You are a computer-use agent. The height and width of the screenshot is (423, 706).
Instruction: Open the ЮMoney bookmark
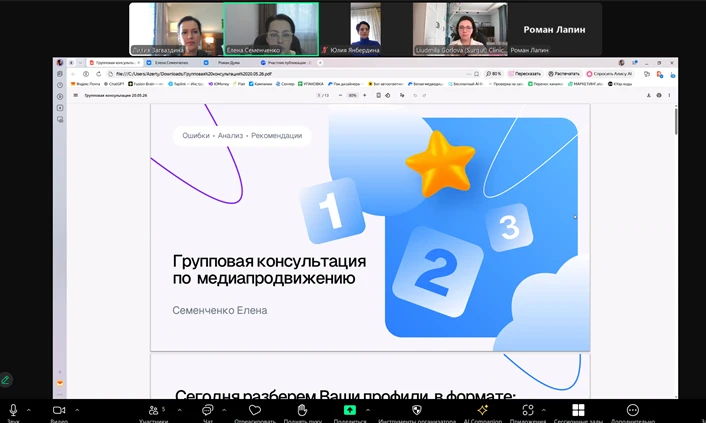(219, 84)
